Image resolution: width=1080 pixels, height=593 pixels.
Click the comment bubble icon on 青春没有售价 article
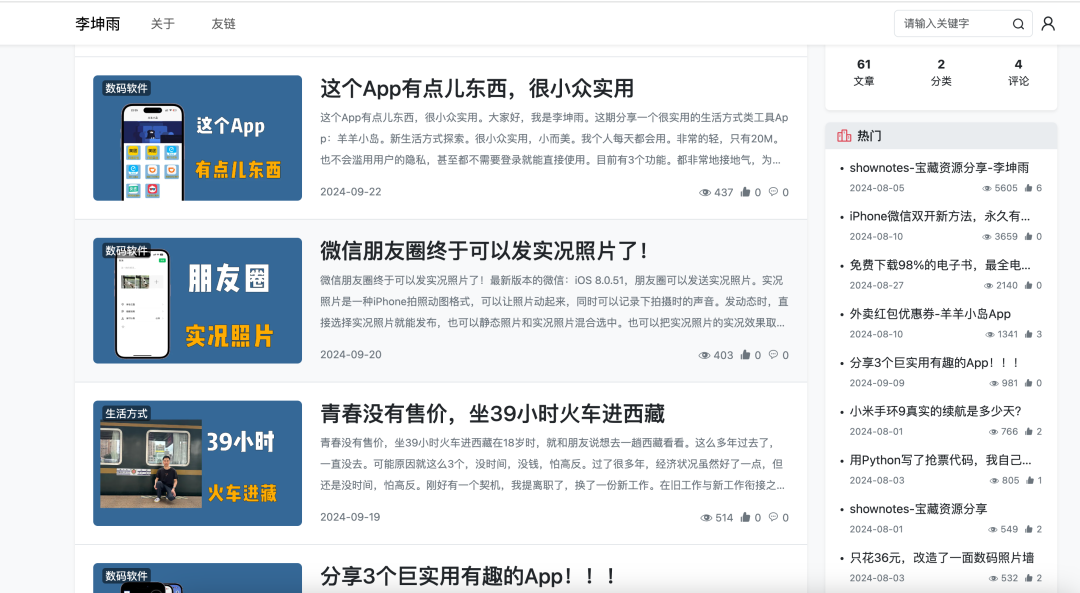coord(775,517)
